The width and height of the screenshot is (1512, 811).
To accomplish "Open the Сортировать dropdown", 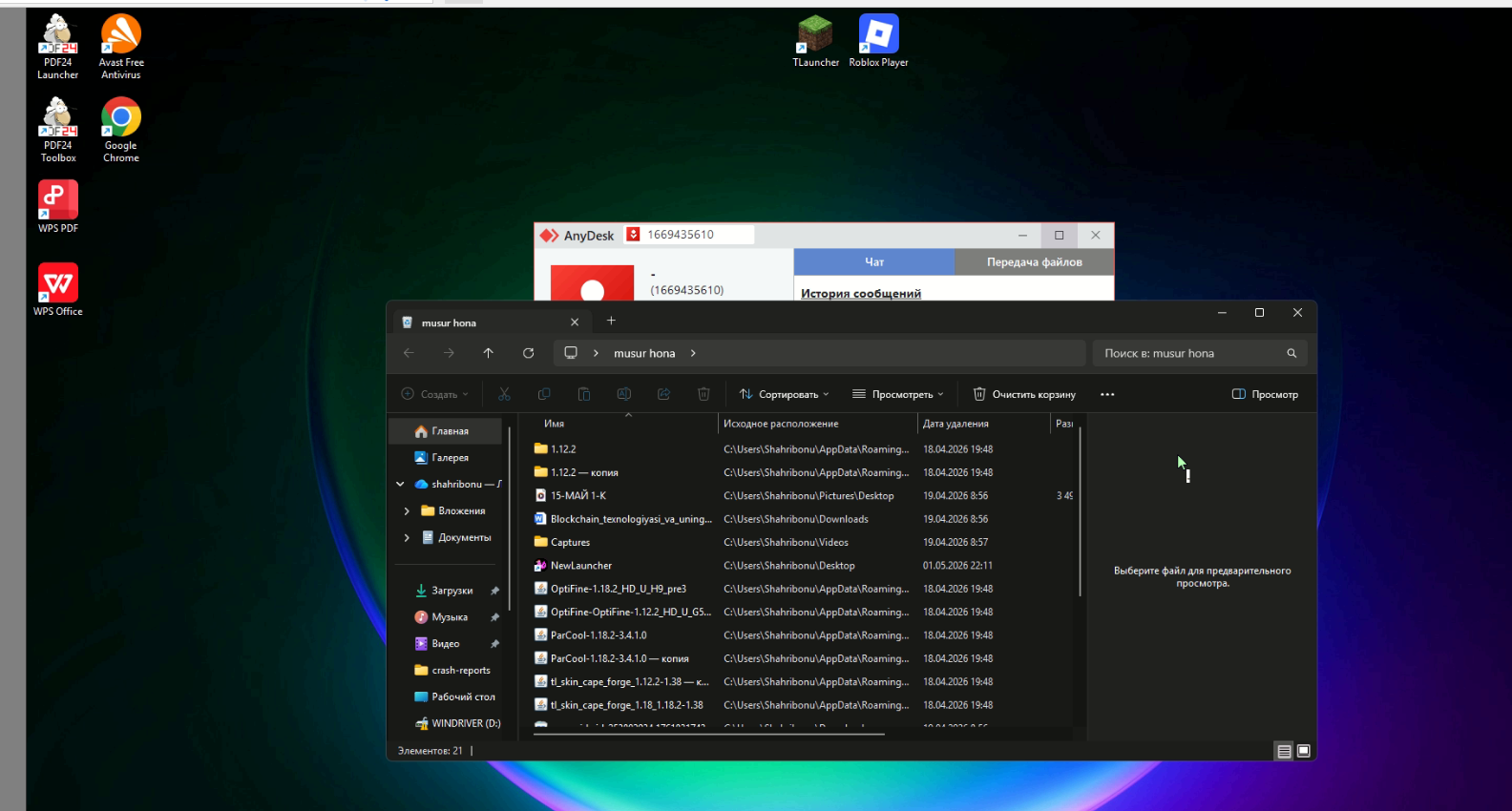I will click(784, 394).
